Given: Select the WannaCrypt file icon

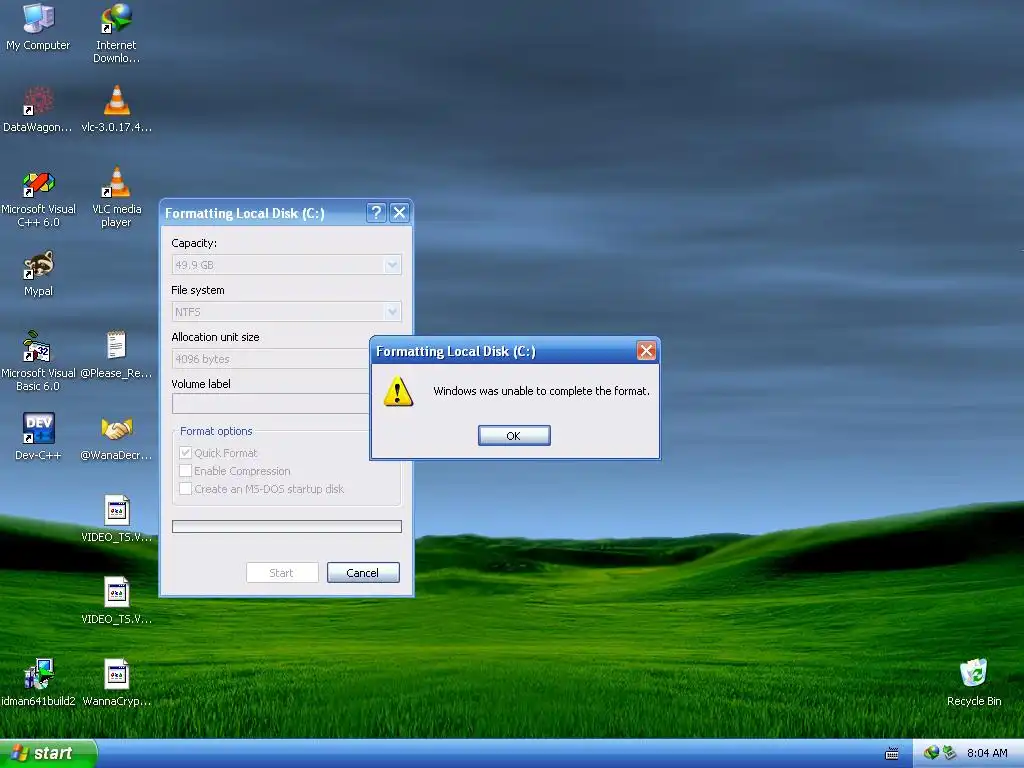Looking at the screenshot, I should (116, 682).
